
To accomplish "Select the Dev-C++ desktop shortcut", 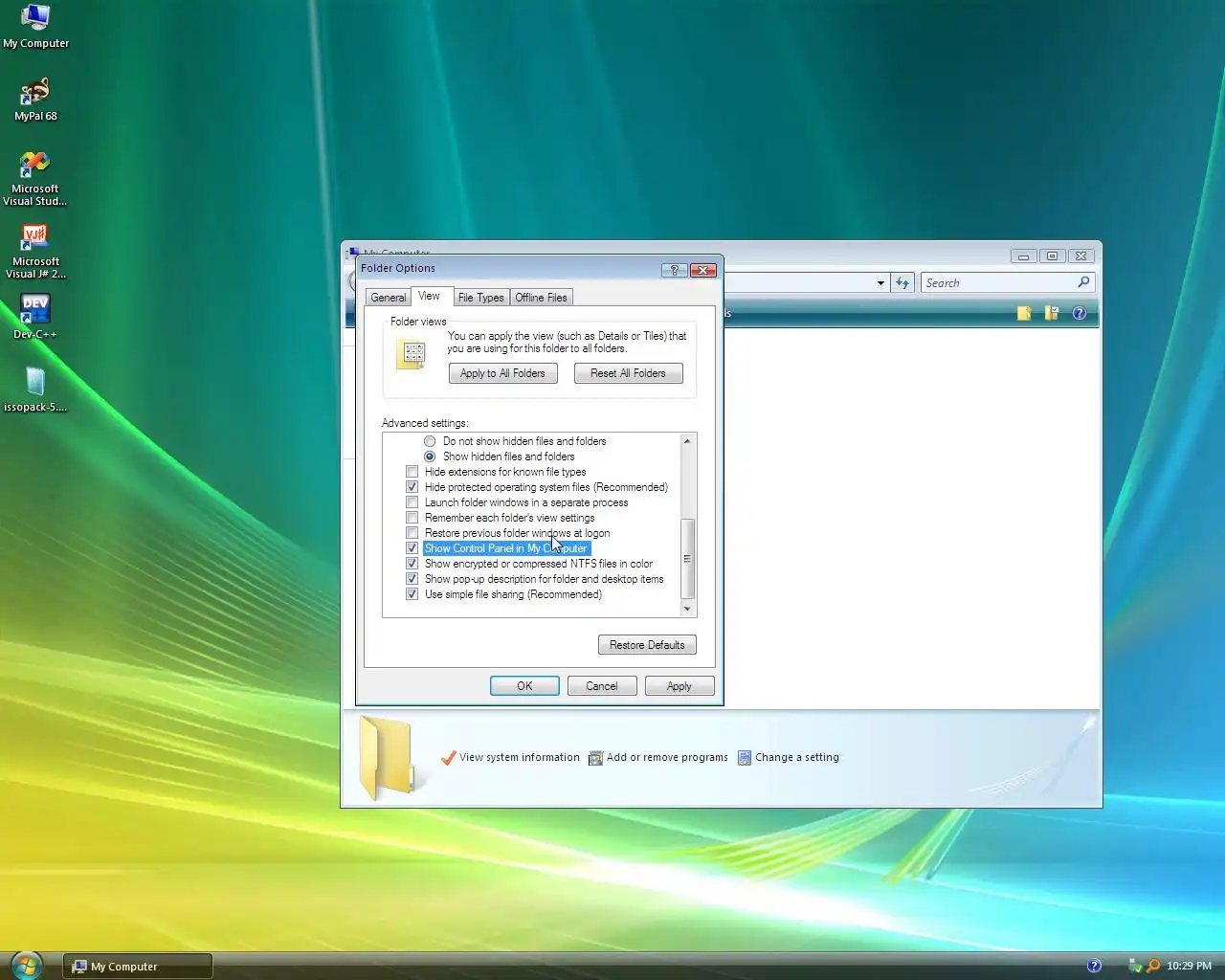I will click(x=35, y=317).
